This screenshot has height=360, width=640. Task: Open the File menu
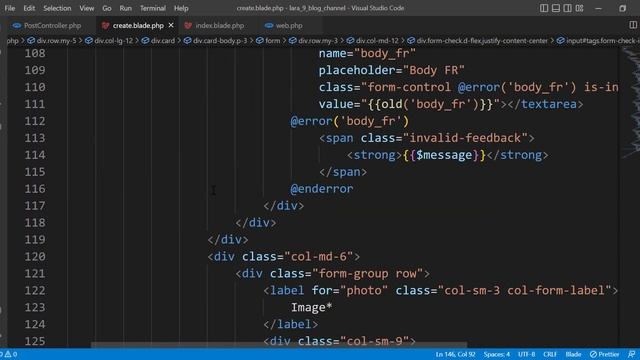10,8
